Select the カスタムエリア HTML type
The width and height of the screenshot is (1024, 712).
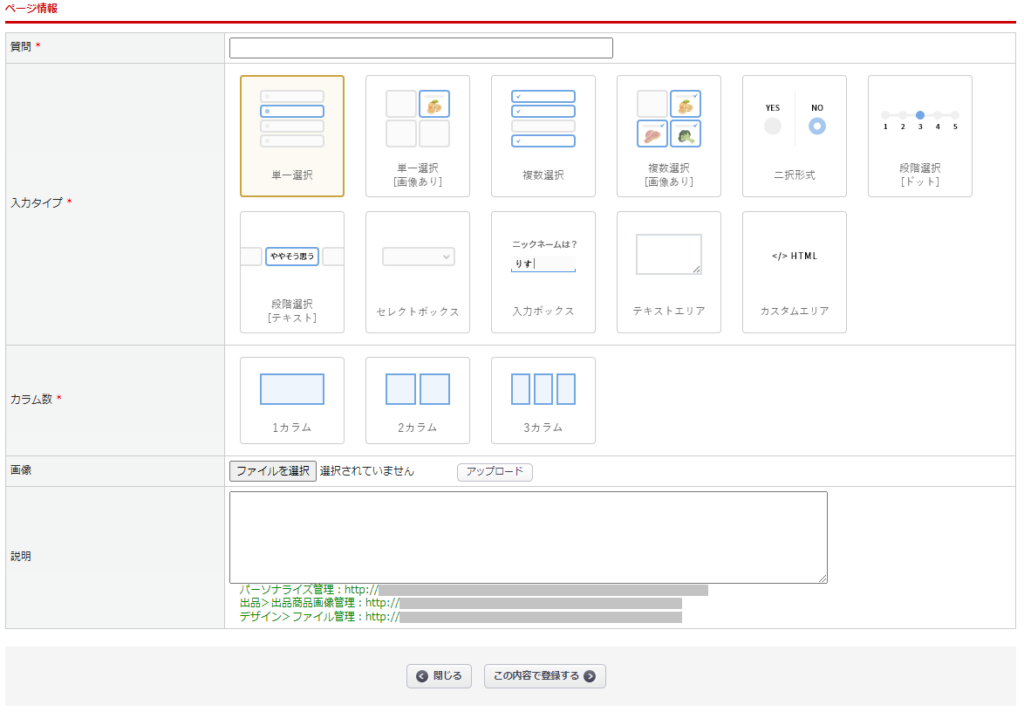pyautogui.click(x=794, y=272)
